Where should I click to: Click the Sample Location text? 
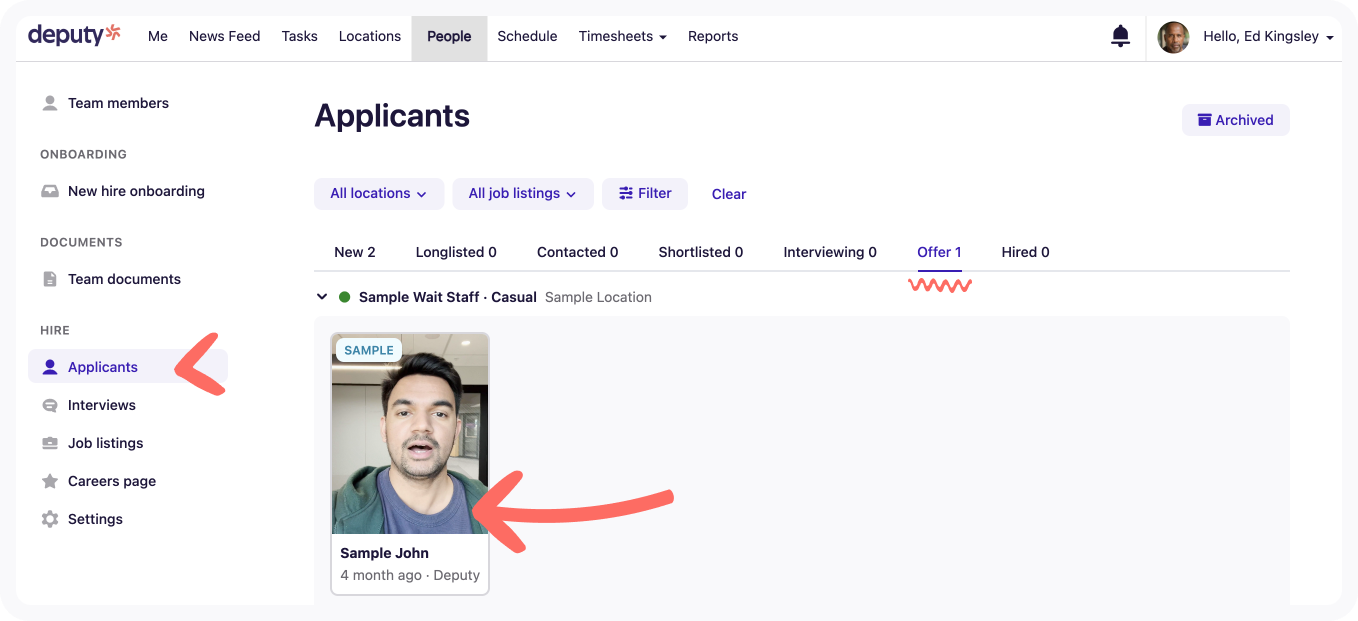pyautogui.click(x=598, y=297)
